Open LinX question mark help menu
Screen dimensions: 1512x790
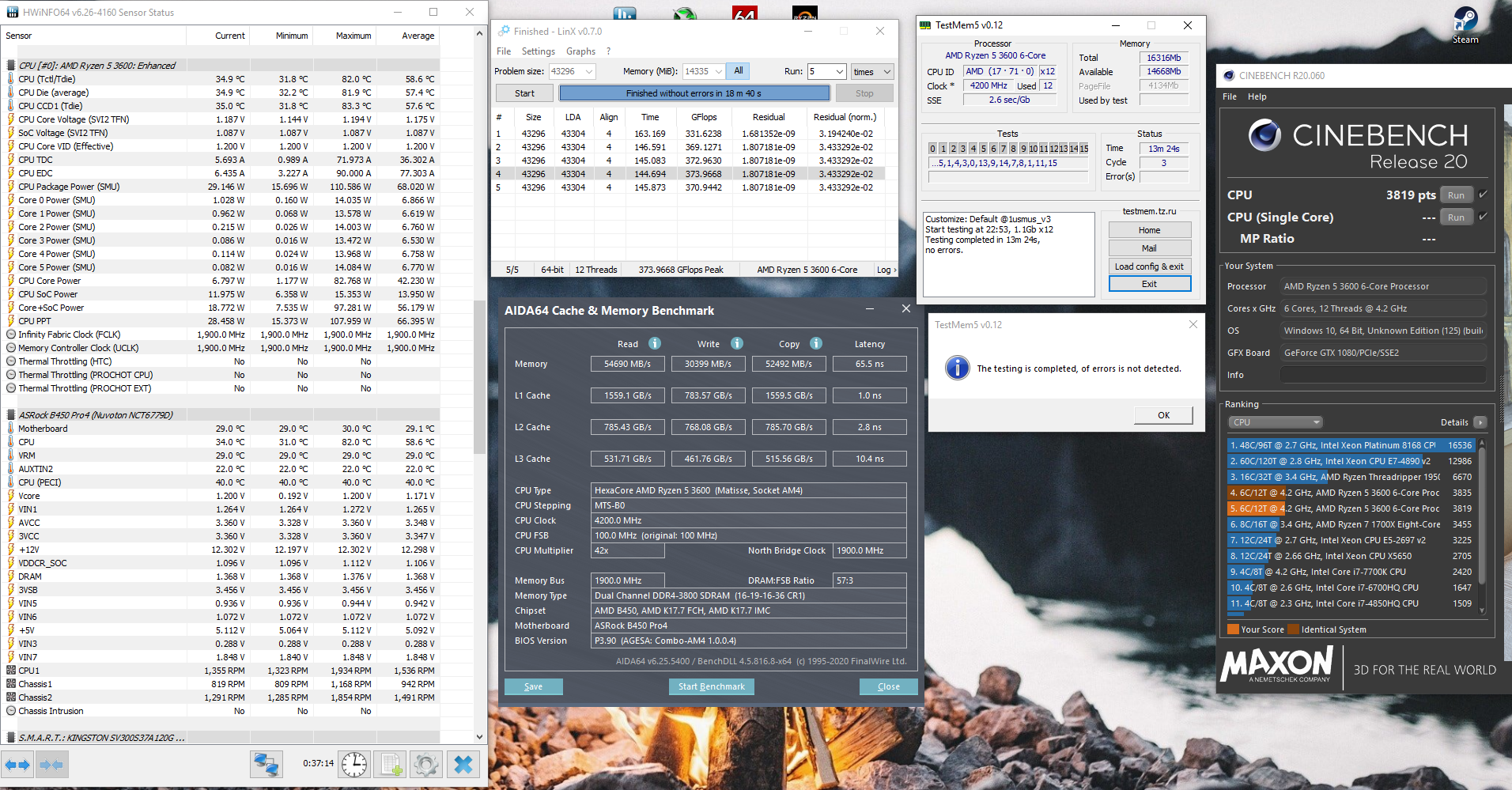click(608, 51)
